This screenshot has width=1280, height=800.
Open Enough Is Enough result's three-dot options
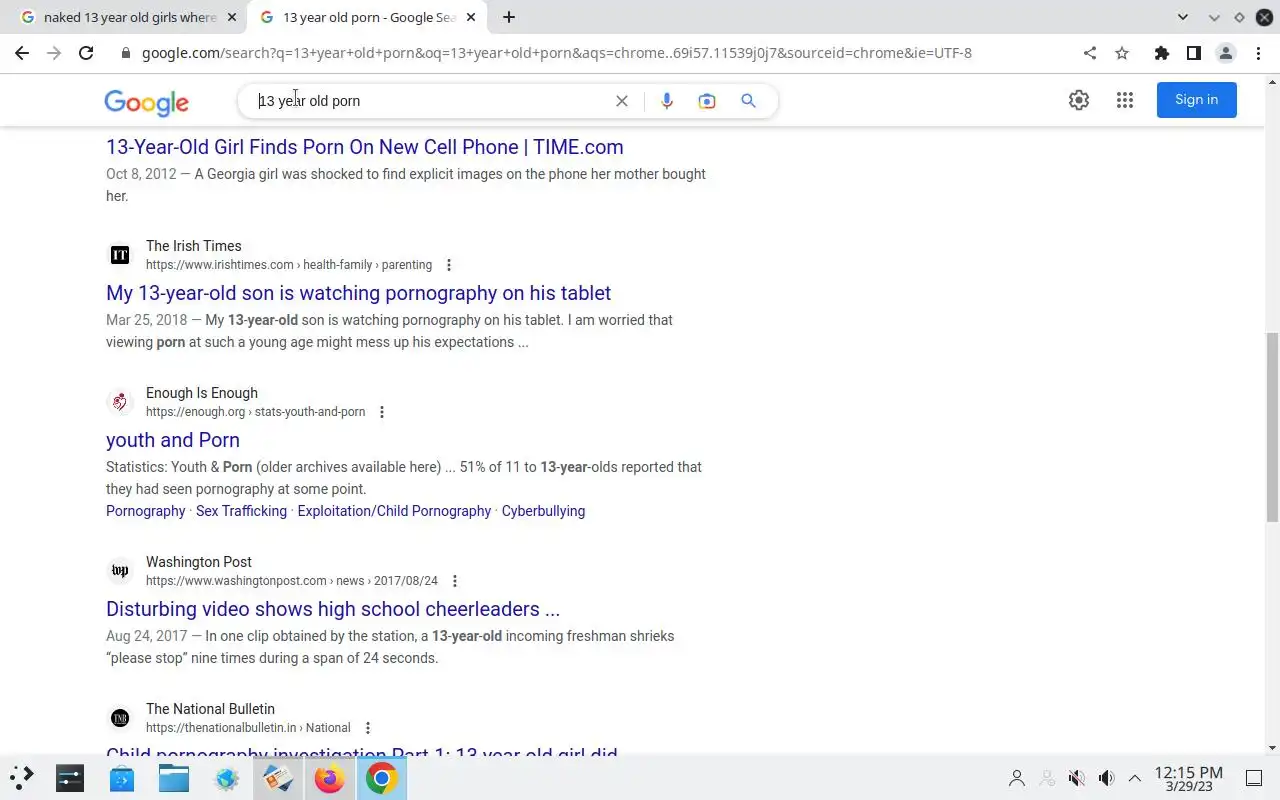click(382, 412)
